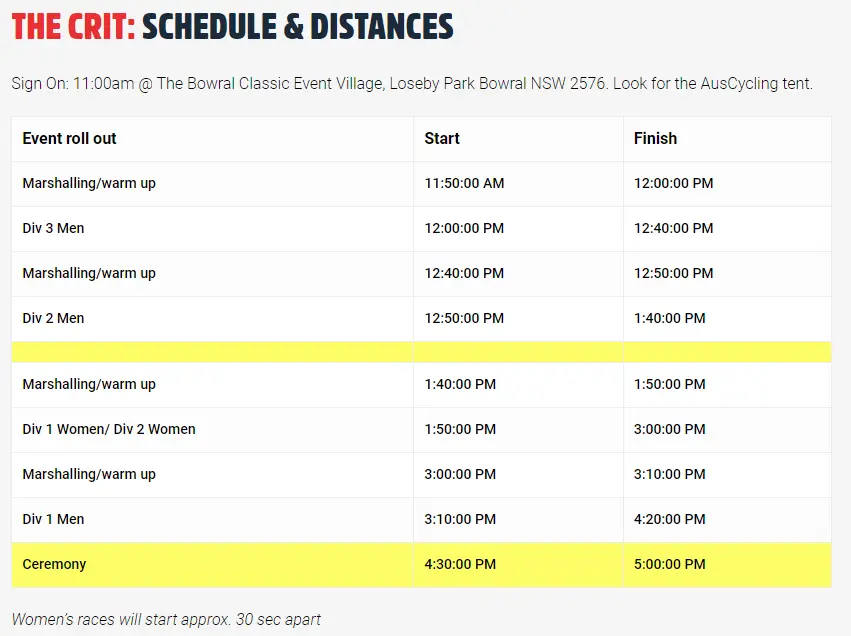Click the empty yellow divider row
The height and width of the screenshot is (636, 851).
coord(421,352)
